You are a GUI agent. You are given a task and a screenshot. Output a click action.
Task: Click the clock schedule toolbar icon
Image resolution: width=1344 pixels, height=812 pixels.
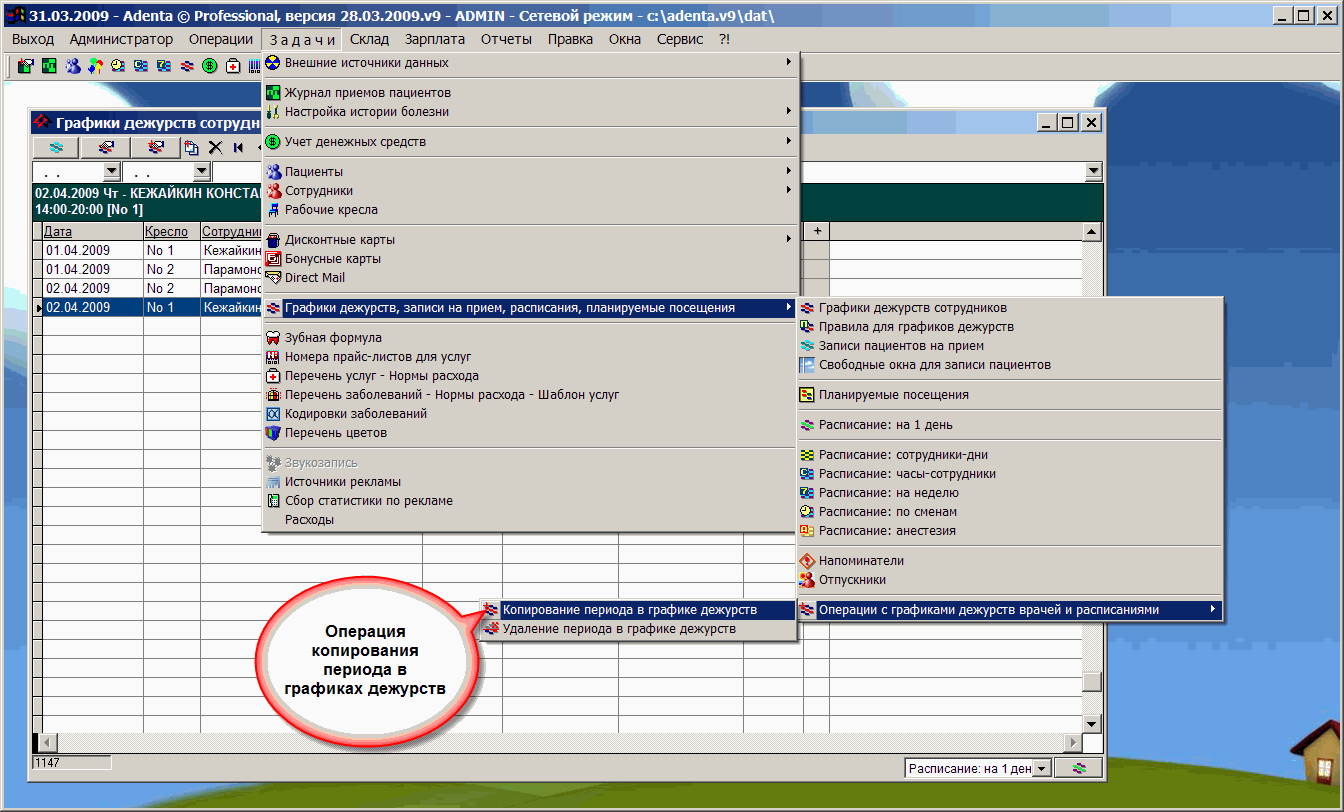coord(118,66)
